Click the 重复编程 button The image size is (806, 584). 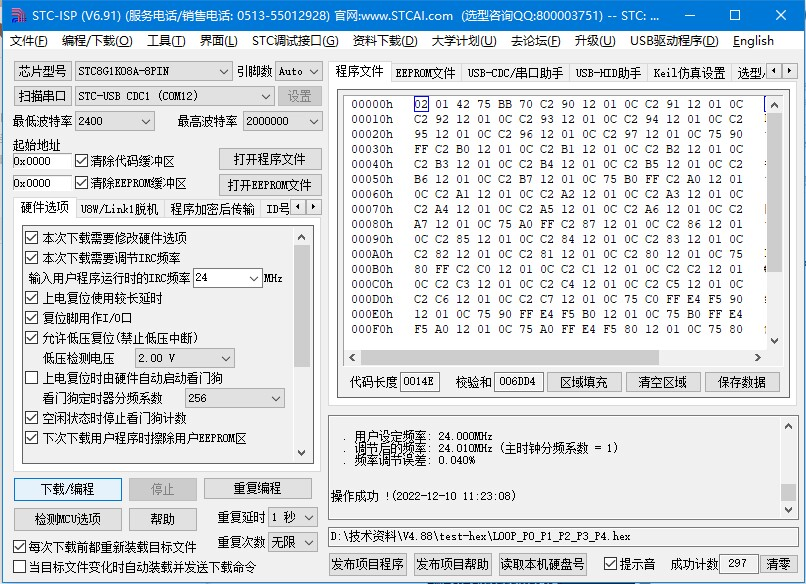pos(258,488)
